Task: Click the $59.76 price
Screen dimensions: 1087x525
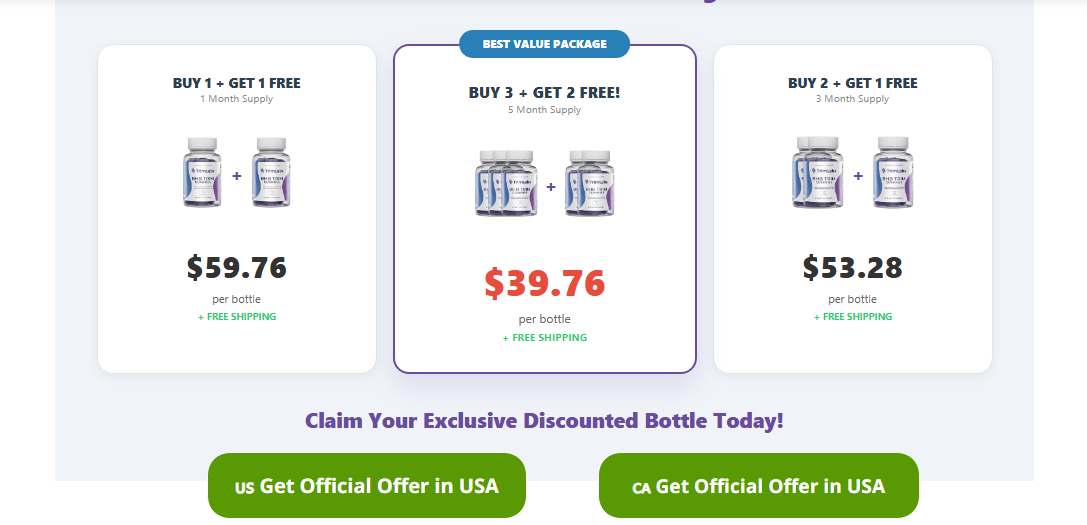Action: pos(236,267)
